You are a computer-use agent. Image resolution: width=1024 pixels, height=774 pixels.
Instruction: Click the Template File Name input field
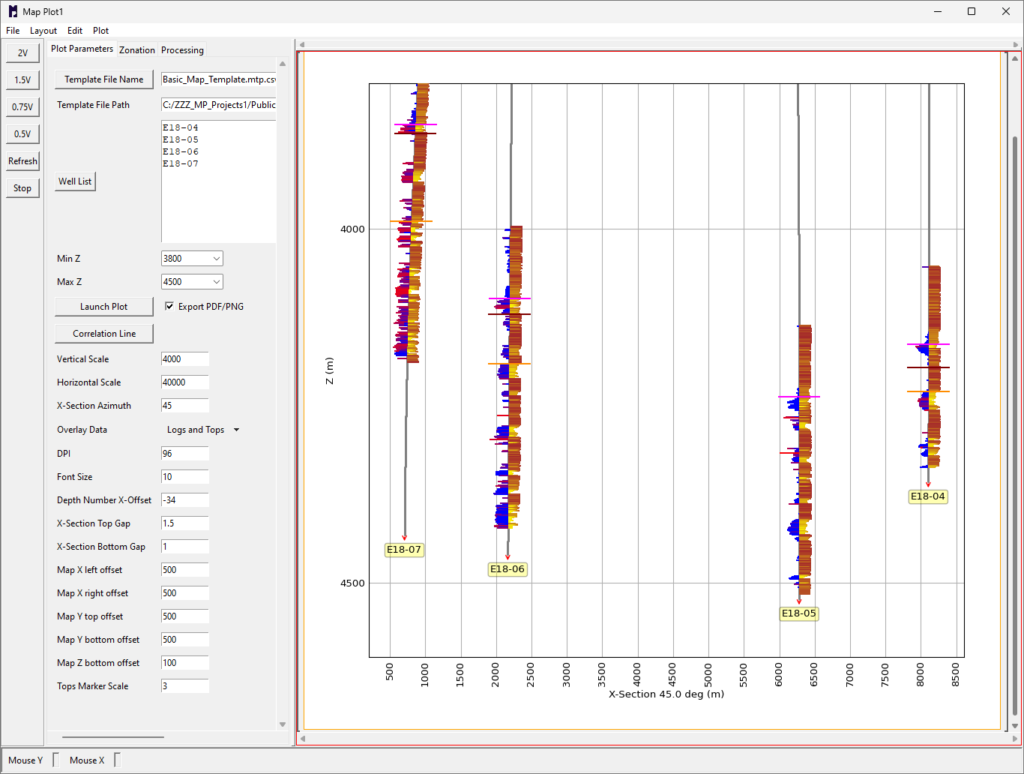(x=219, y=79)
